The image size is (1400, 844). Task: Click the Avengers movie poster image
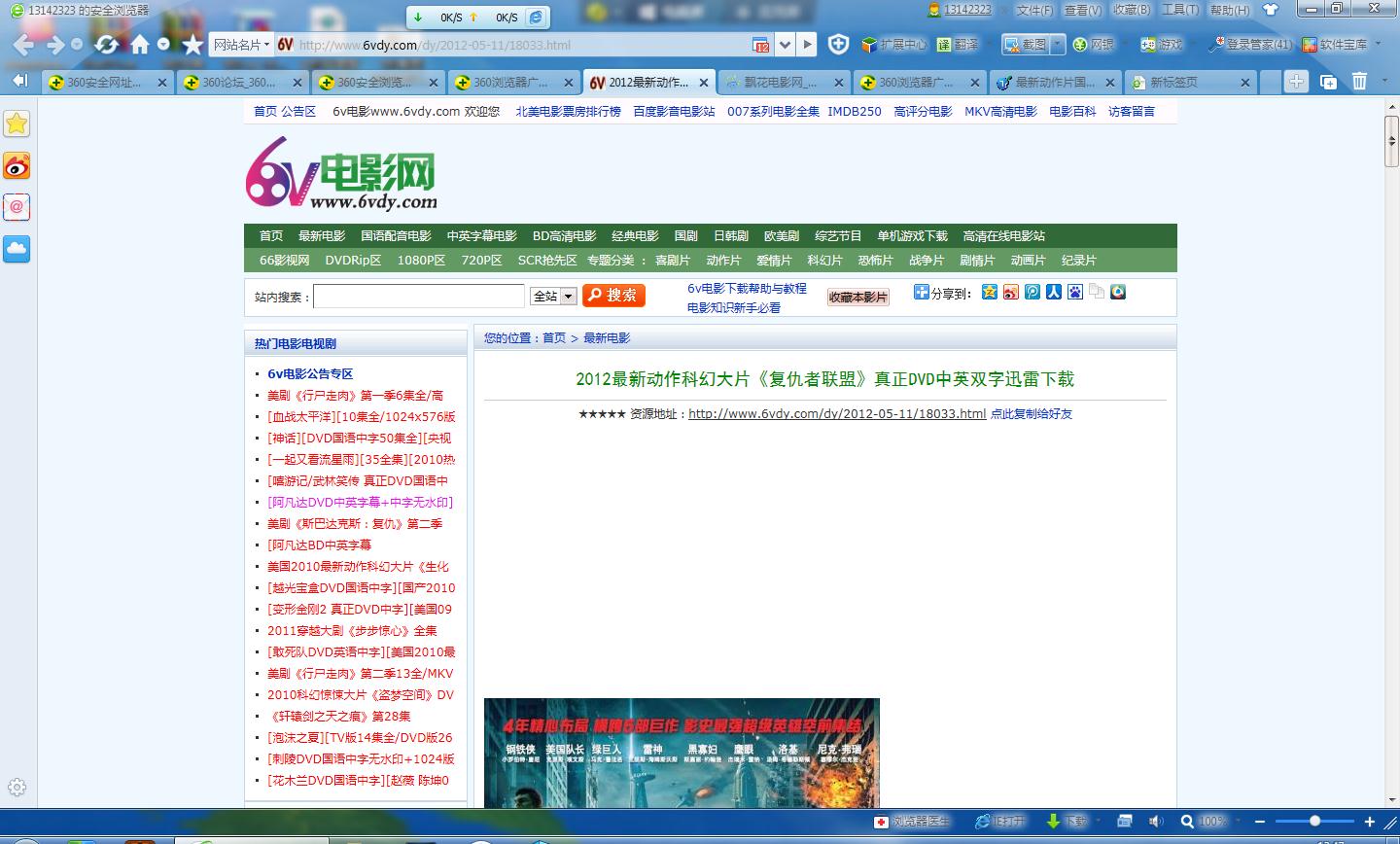682,754
